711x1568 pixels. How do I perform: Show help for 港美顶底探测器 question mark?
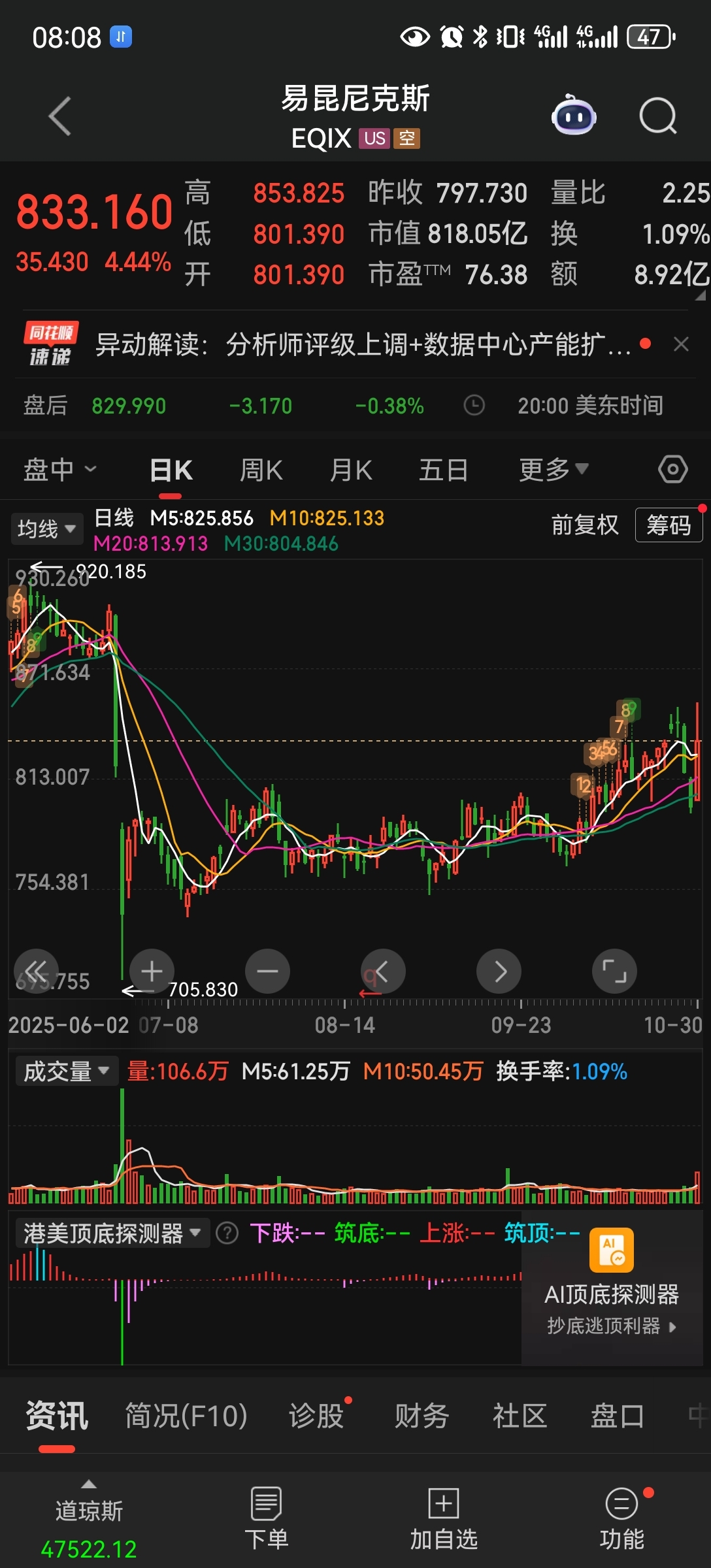pyautogui.click(x=227, y=1233)
